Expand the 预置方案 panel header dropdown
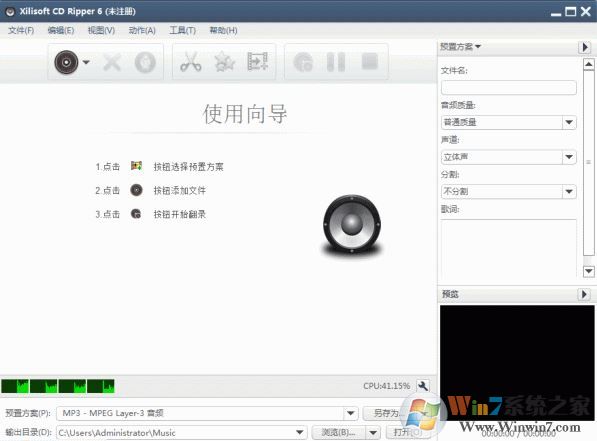Viewport: 597px width, 441px height. [x=461, y=46]
